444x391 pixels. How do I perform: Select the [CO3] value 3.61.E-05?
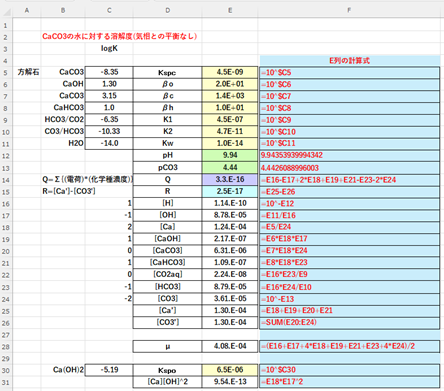click(x=230, y=299)
